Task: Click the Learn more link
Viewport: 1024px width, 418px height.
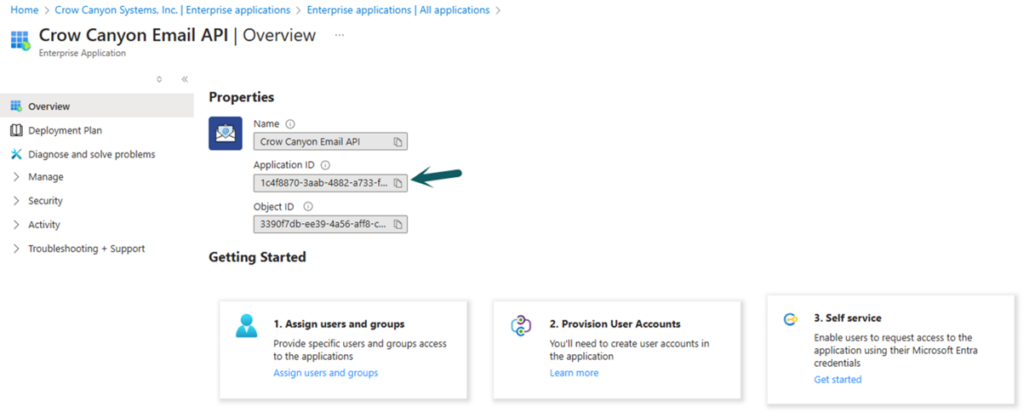Action: [x=574, y=373]
